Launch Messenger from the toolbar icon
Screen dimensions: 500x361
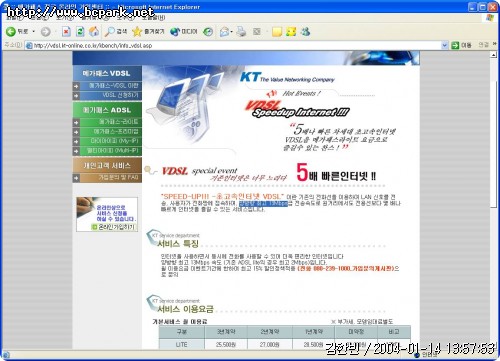pyautogui.click(x=305, y=32)
